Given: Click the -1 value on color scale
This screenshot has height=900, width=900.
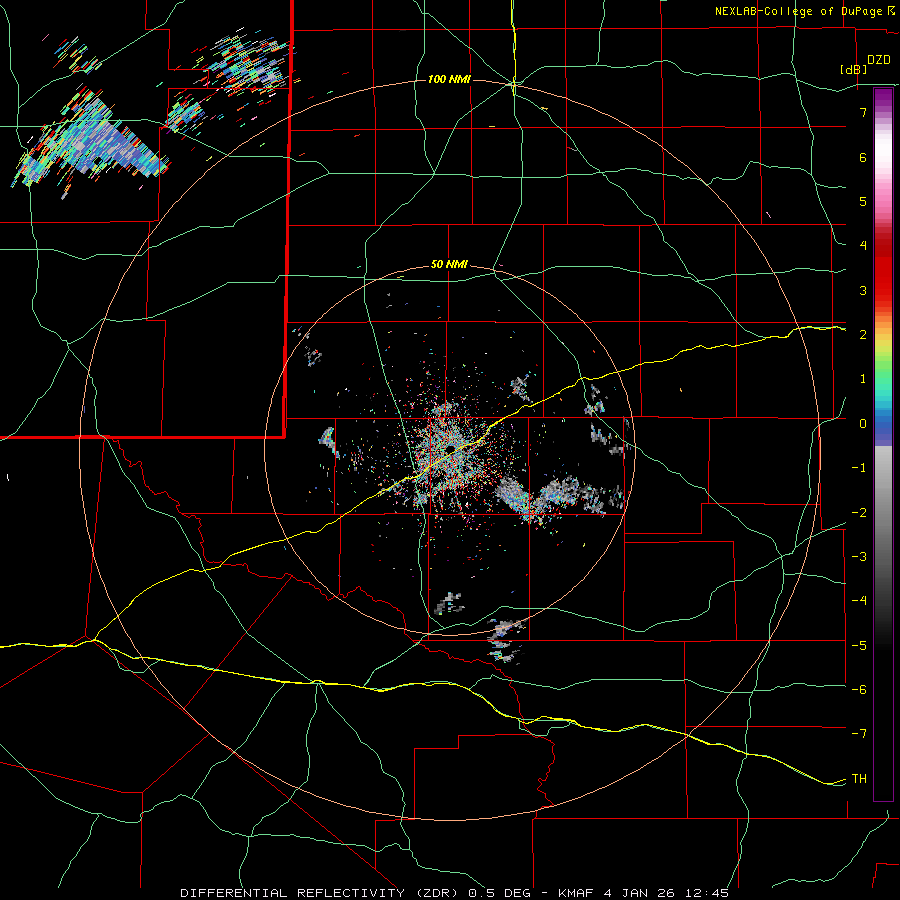Looking at the screenshot, I should [859, 468].
